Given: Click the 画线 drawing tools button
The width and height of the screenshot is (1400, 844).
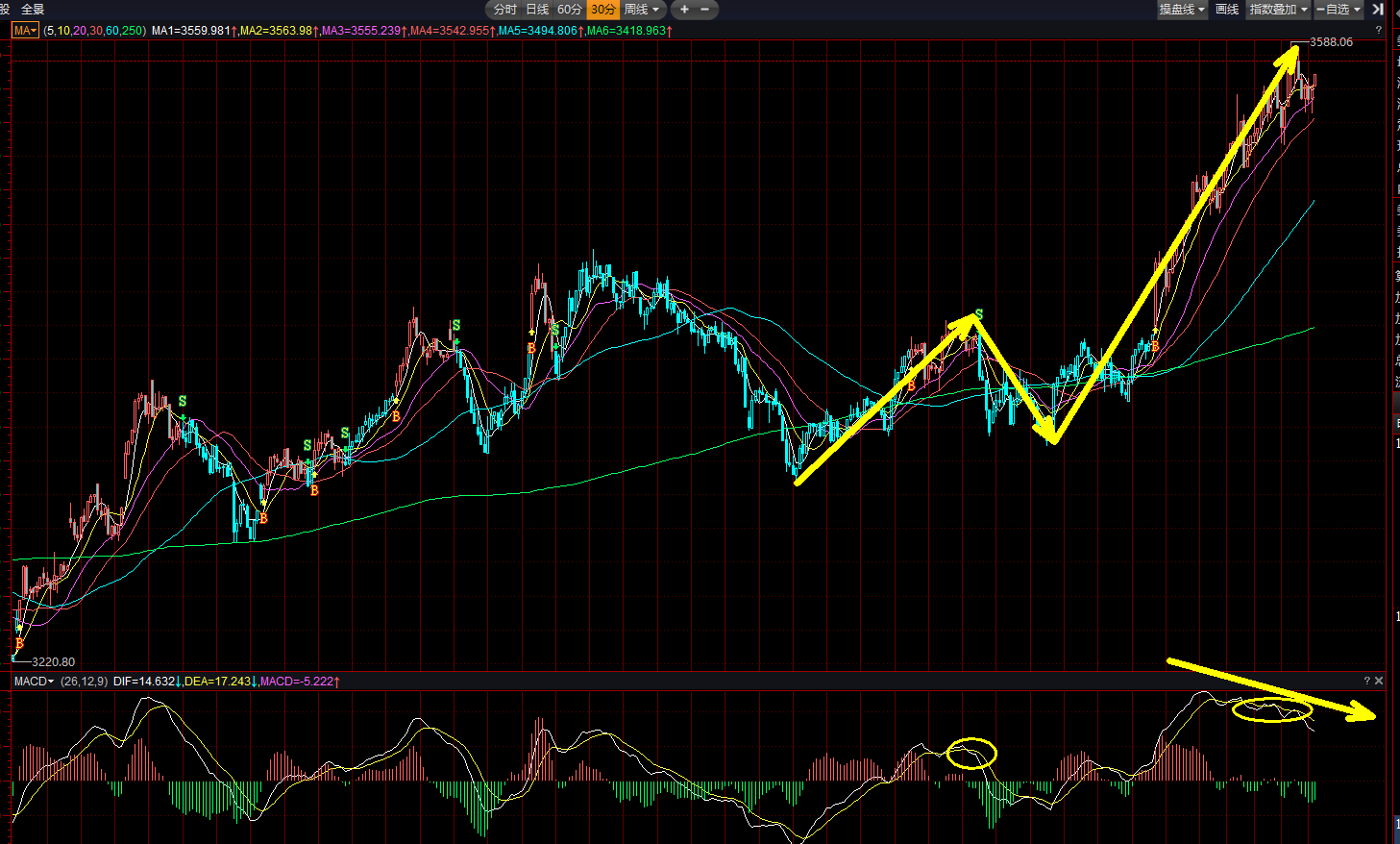Looking at the screenshot, I should [x=1227, y=10].
